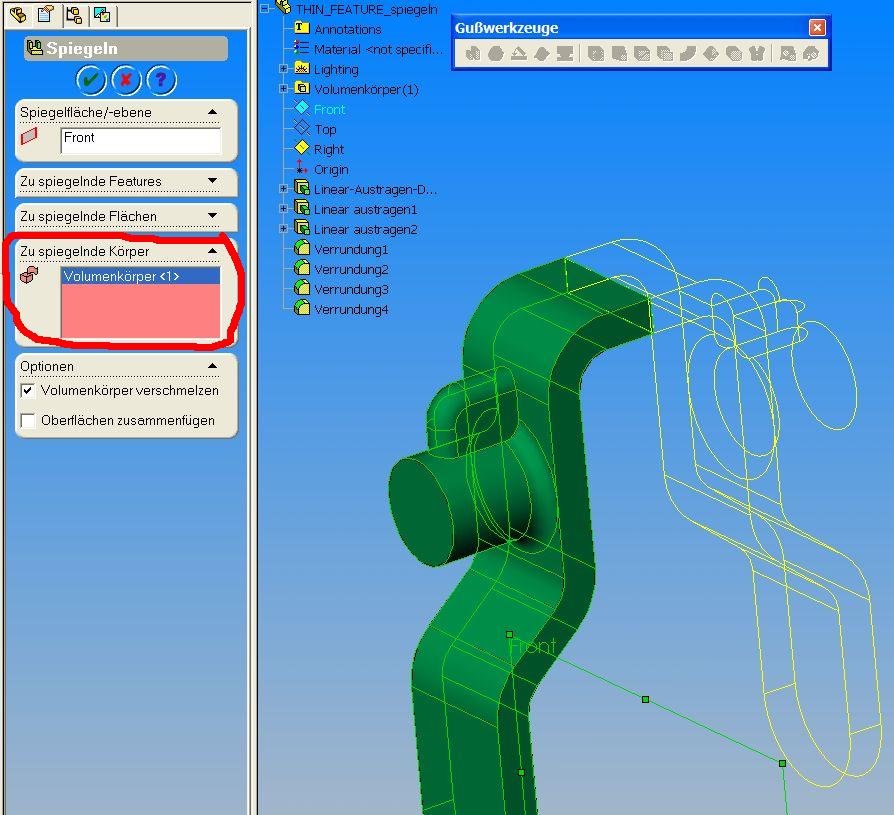Select Verrundung2 fillet feature
This screenshot has height=815, width=894.
351,270
